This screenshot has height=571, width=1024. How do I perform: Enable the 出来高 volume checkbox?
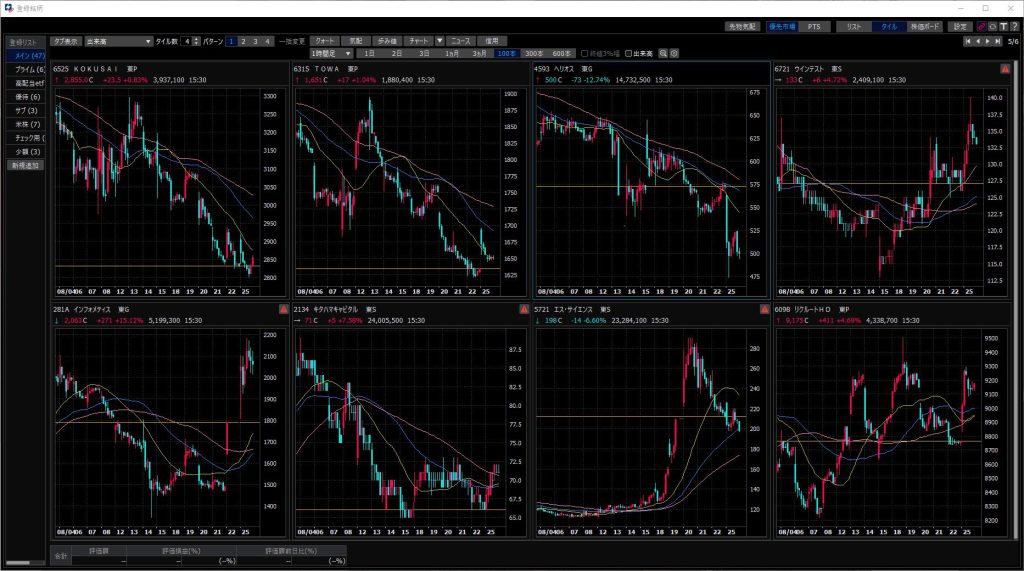tap(629, 53)
